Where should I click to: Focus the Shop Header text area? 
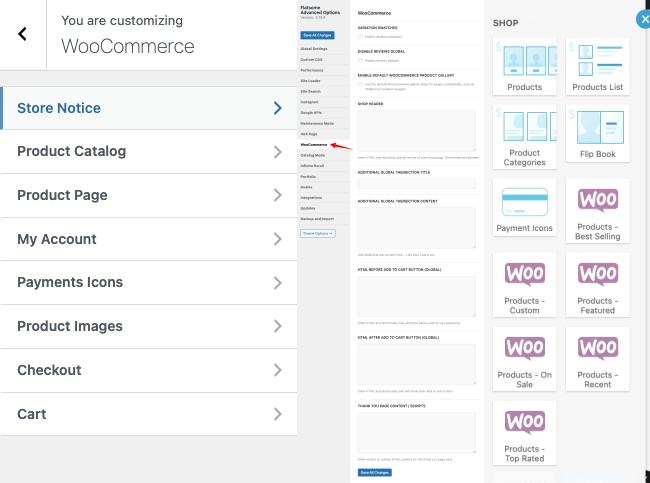pyautogui.click(x=417, y=131)
